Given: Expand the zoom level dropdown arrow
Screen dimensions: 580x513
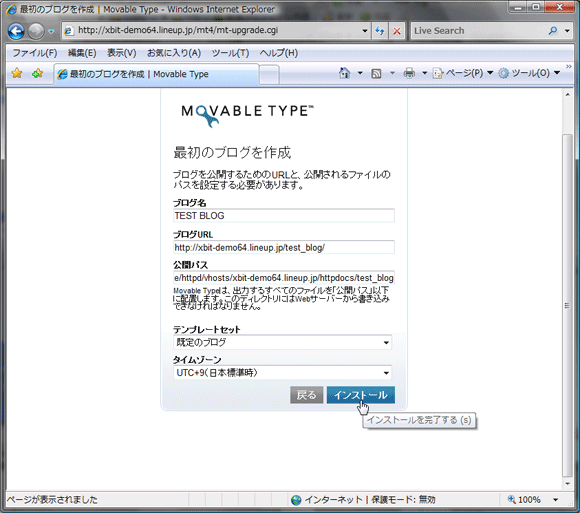Looking at the screenshot, I should pyautogui.click(x=556, y=500).
